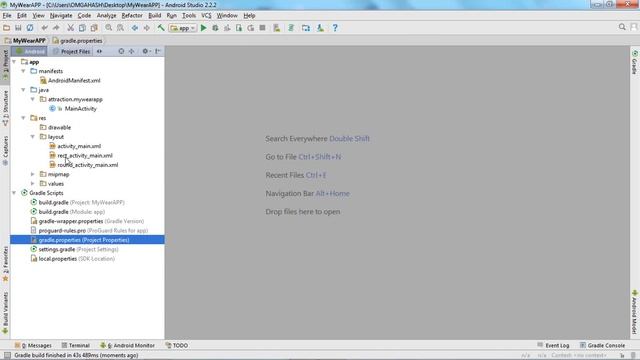
Task: Click the scroll from source target icon
Action: tap(121, 51)
